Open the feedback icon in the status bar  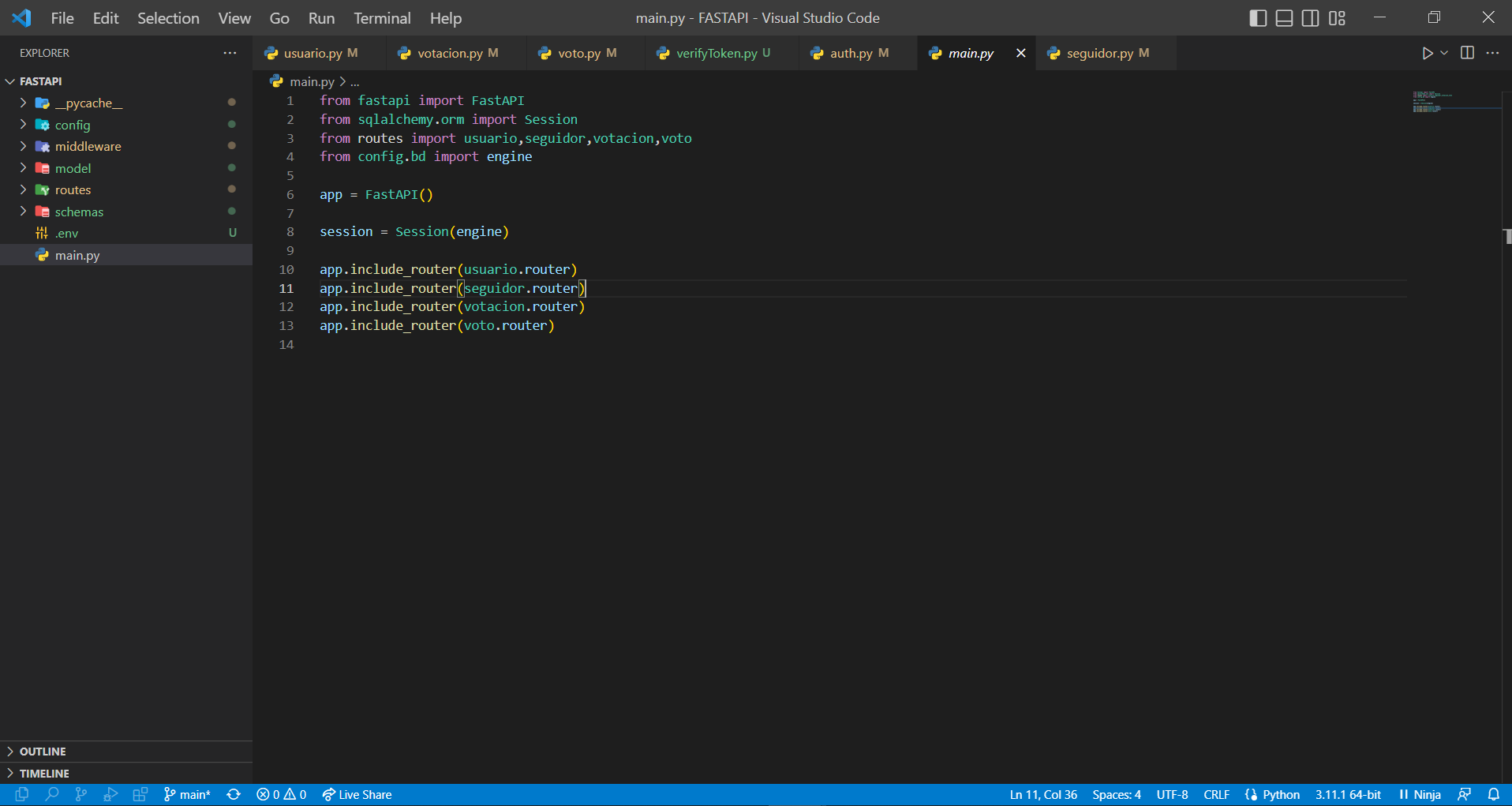pos(1465,794)
